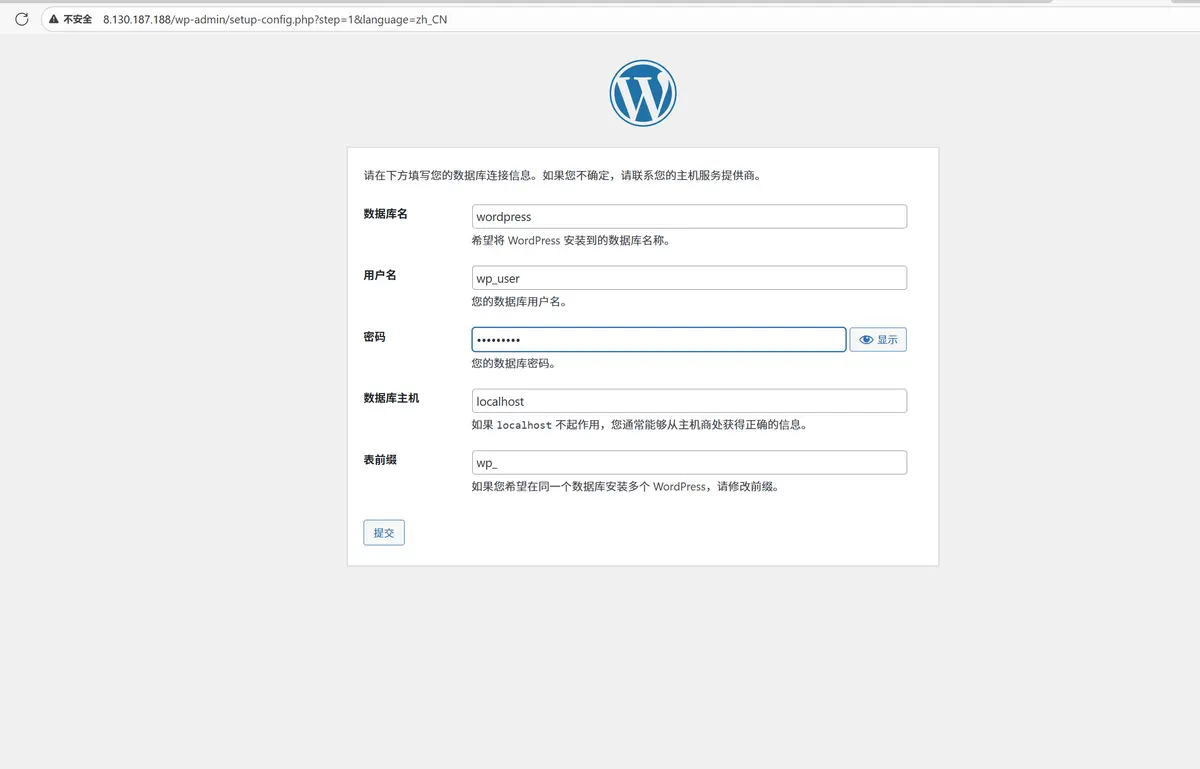Click the hint text '您的数据库密码。'
The width and height of the screenshot is (1200, 769).
coord(514,364)
